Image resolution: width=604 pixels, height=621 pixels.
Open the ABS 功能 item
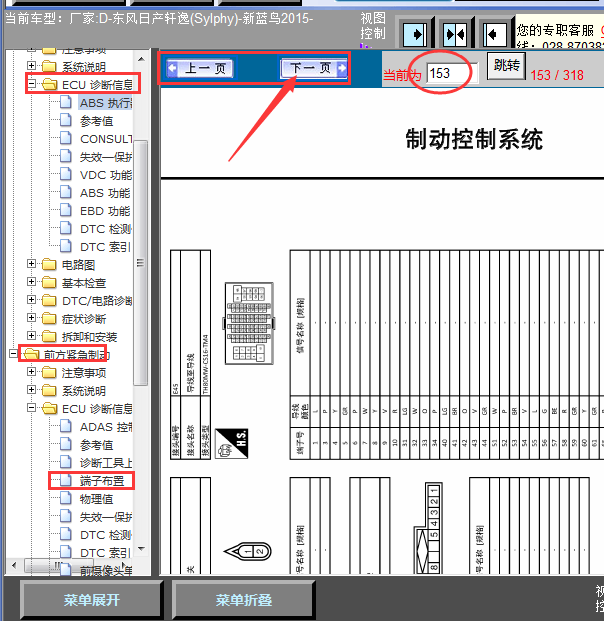[x=105, y=193]
